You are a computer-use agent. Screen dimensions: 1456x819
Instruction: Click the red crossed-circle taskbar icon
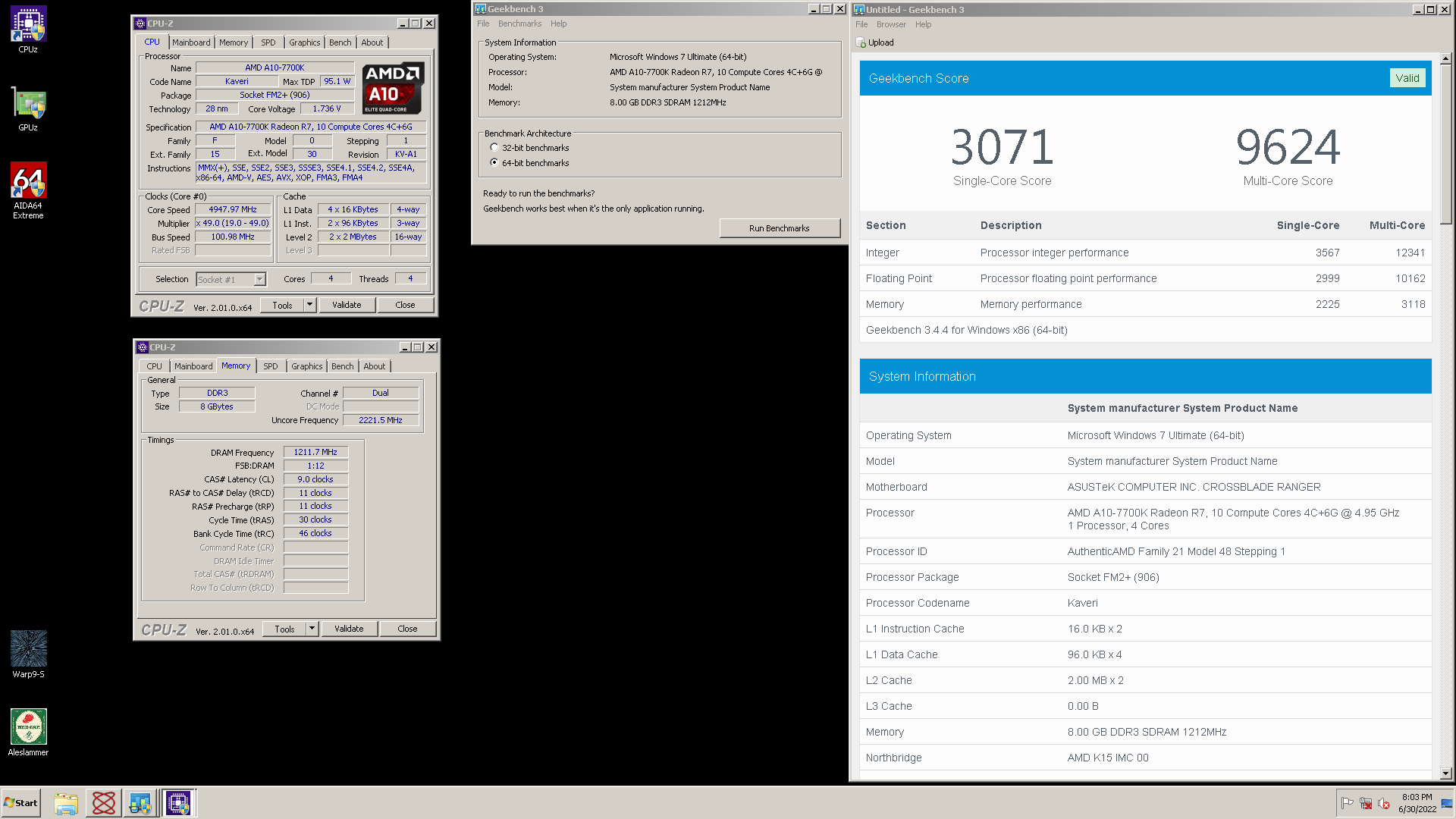[104, 803]
